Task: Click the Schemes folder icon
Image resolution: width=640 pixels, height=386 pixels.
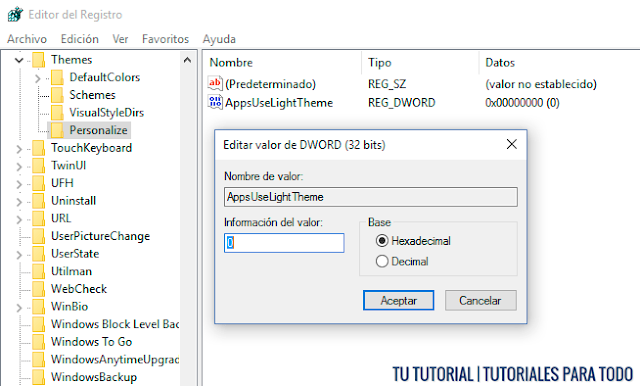Action: tap(57, 95)
